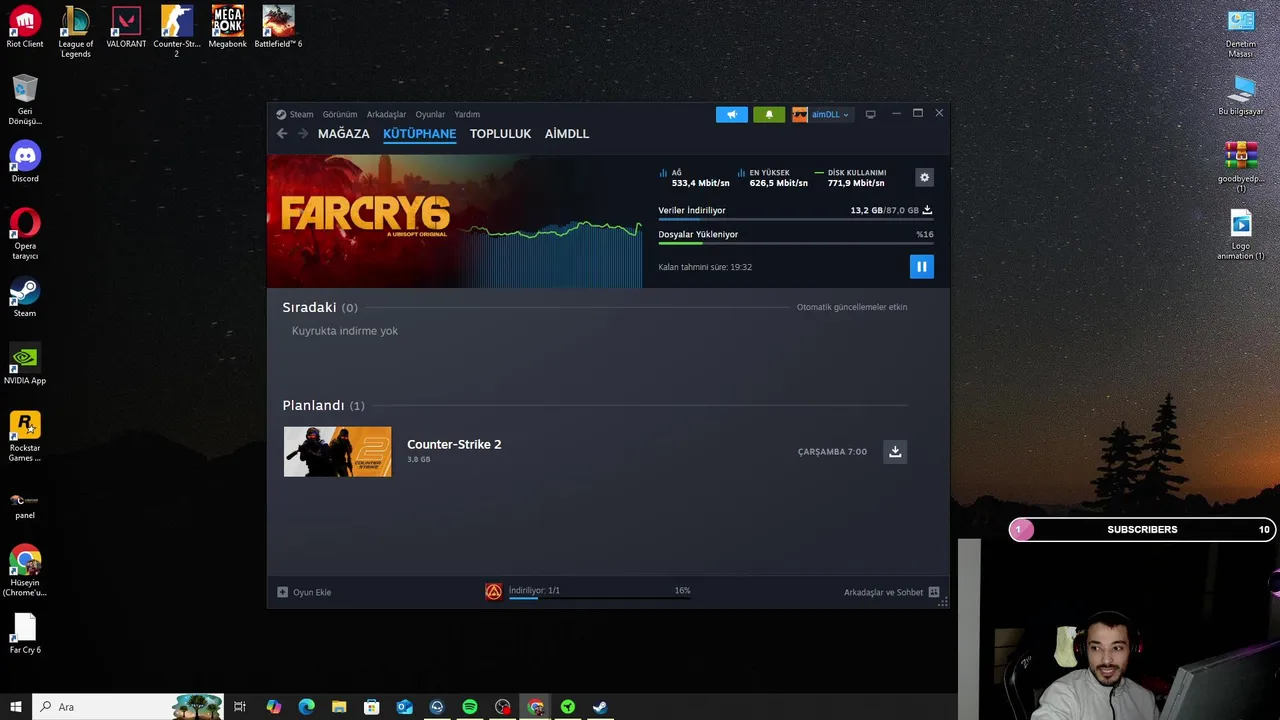Click Oyun Ekle button
This screenshot has height=720, width=1280.
[x=304, y=592]
